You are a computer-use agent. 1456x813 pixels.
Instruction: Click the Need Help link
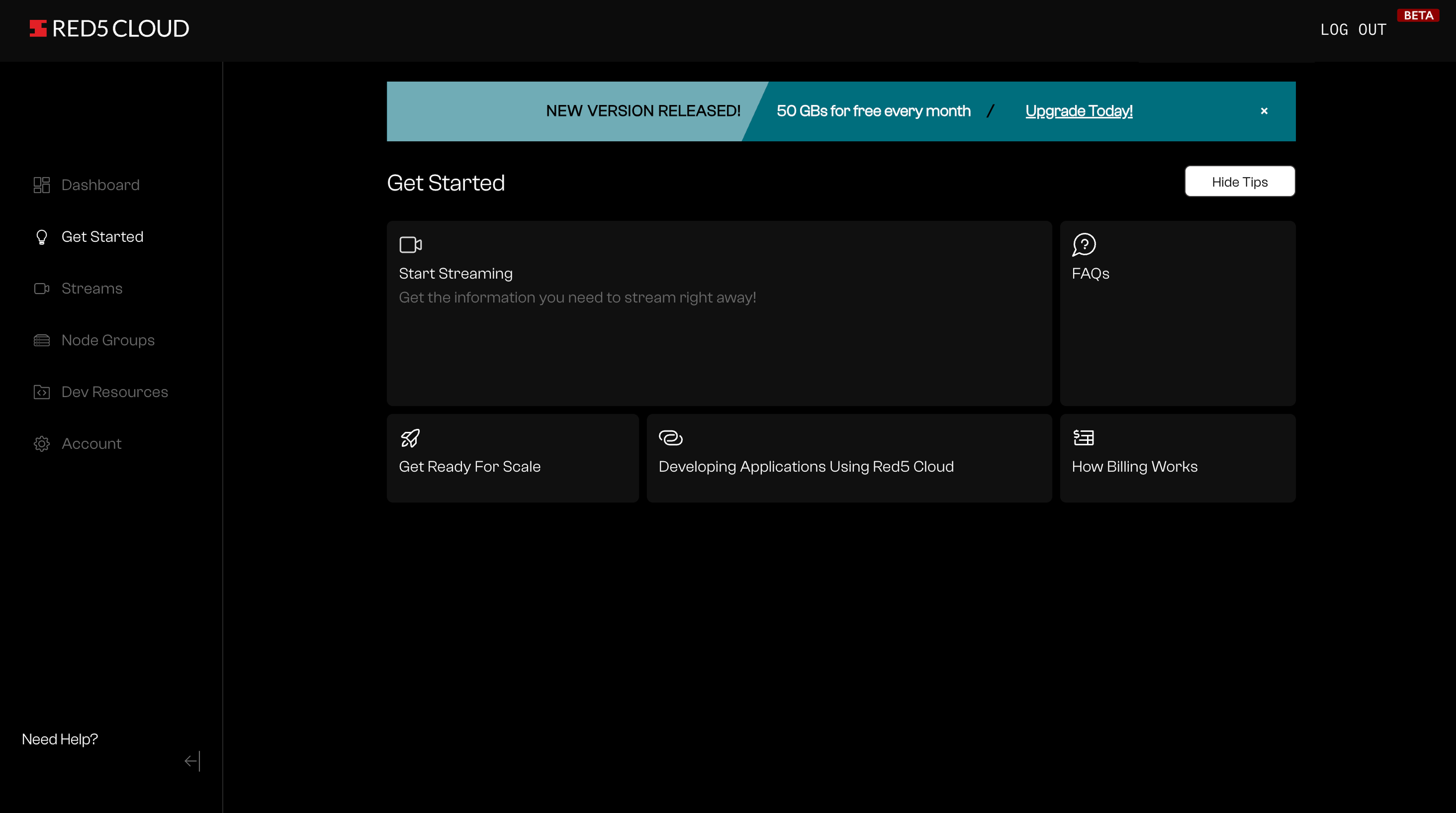(59, 738)
